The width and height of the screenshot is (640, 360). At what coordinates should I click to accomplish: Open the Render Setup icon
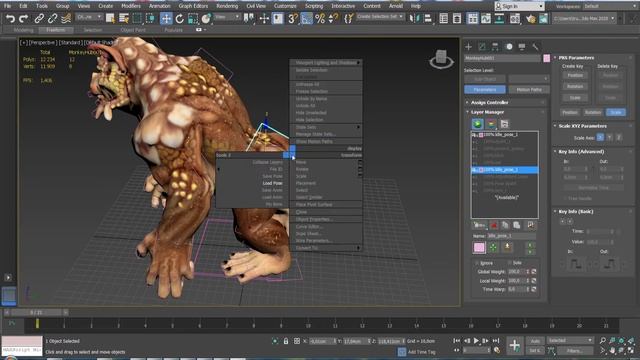[515, 19]
